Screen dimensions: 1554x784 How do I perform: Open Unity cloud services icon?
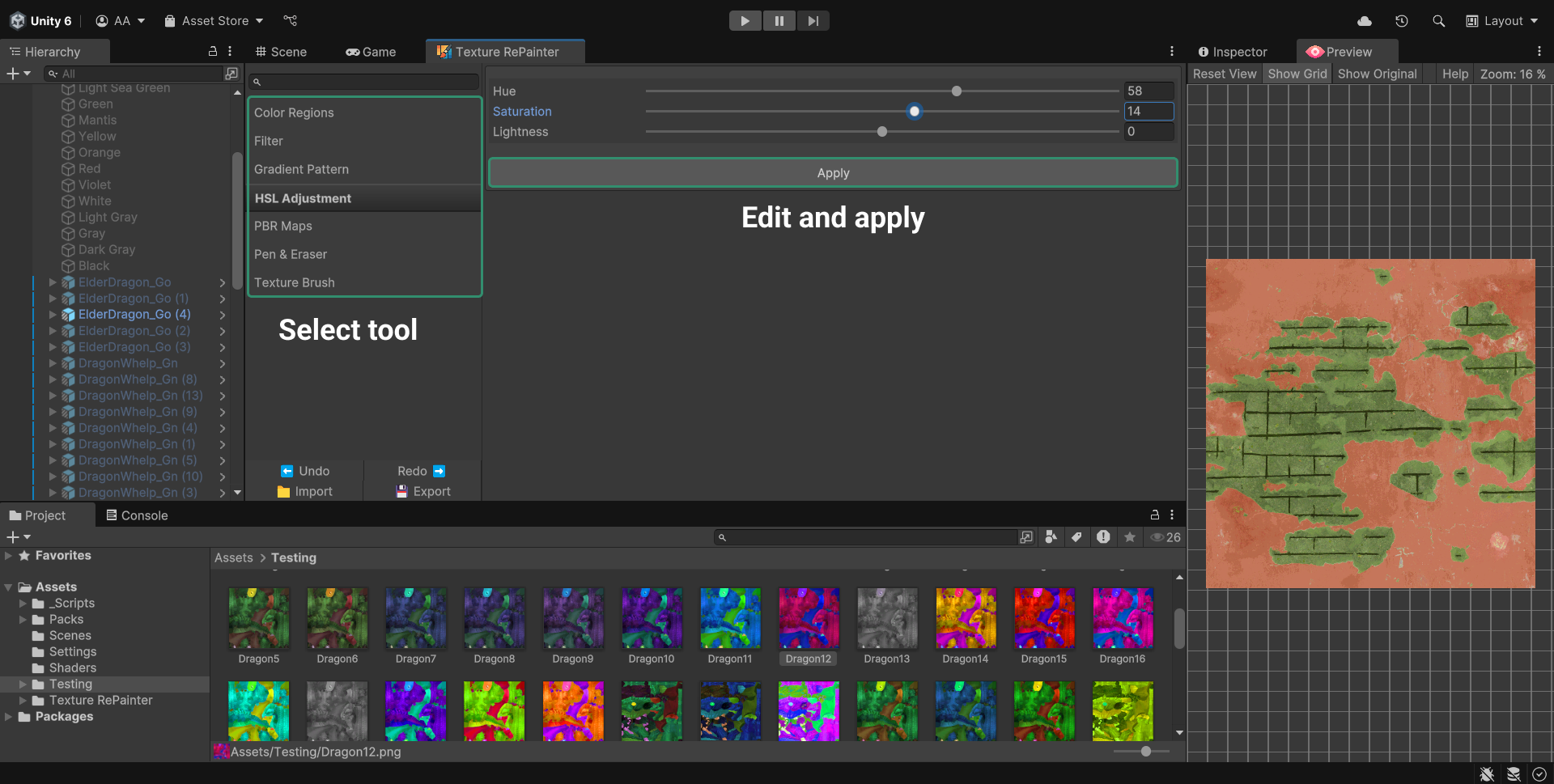pyautogui.click(x=1365, y=21)
